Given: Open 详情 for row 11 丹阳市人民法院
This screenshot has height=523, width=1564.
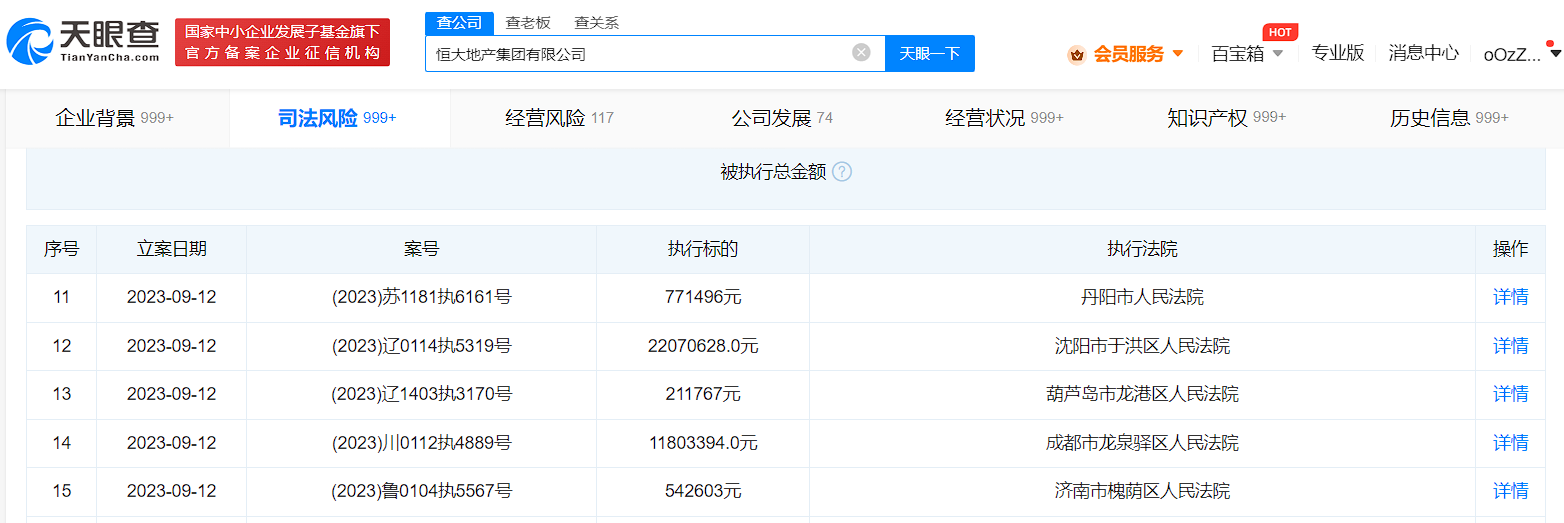Looking at the screenshot, I should click(x=1510, y=297).
